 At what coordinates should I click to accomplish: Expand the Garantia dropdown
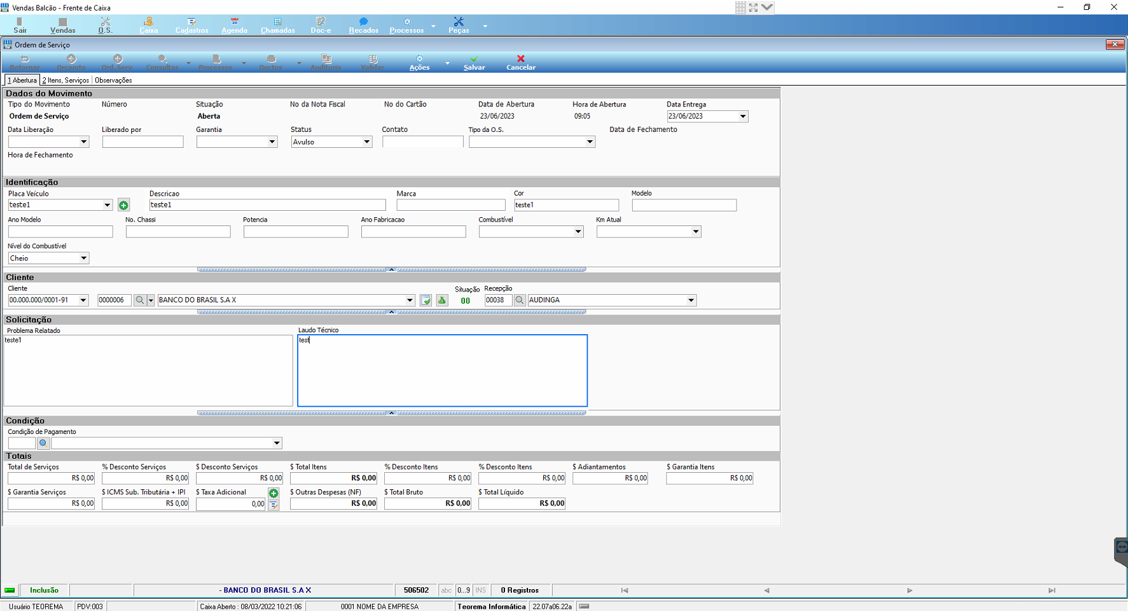pos(272,142)
